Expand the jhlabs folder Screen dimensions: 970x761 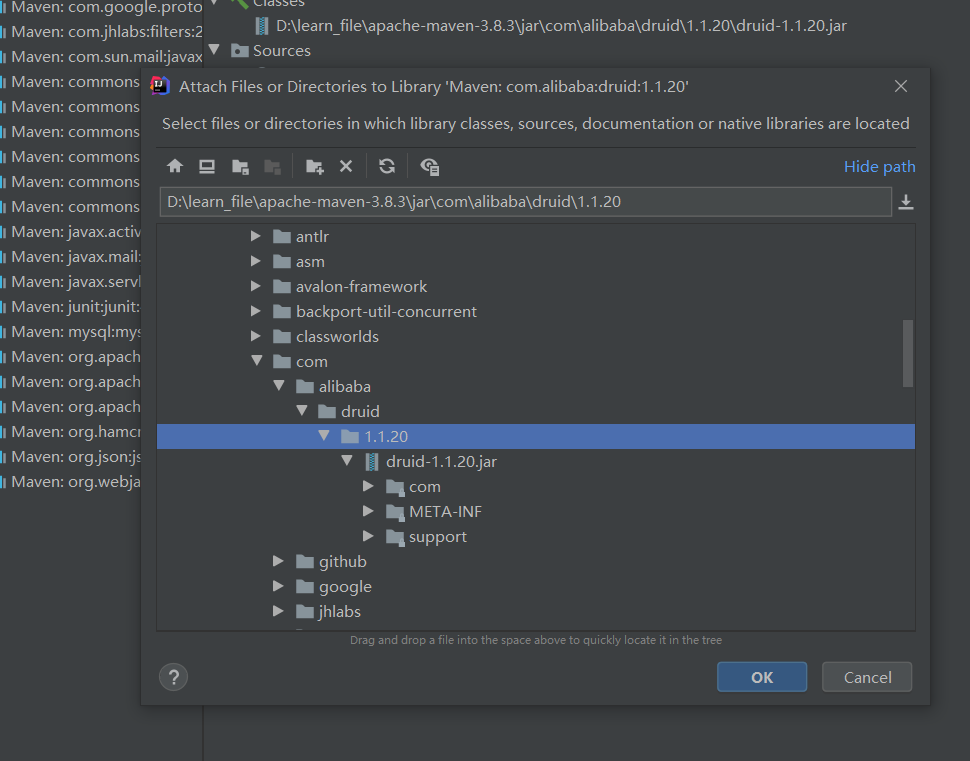point(278,611)
